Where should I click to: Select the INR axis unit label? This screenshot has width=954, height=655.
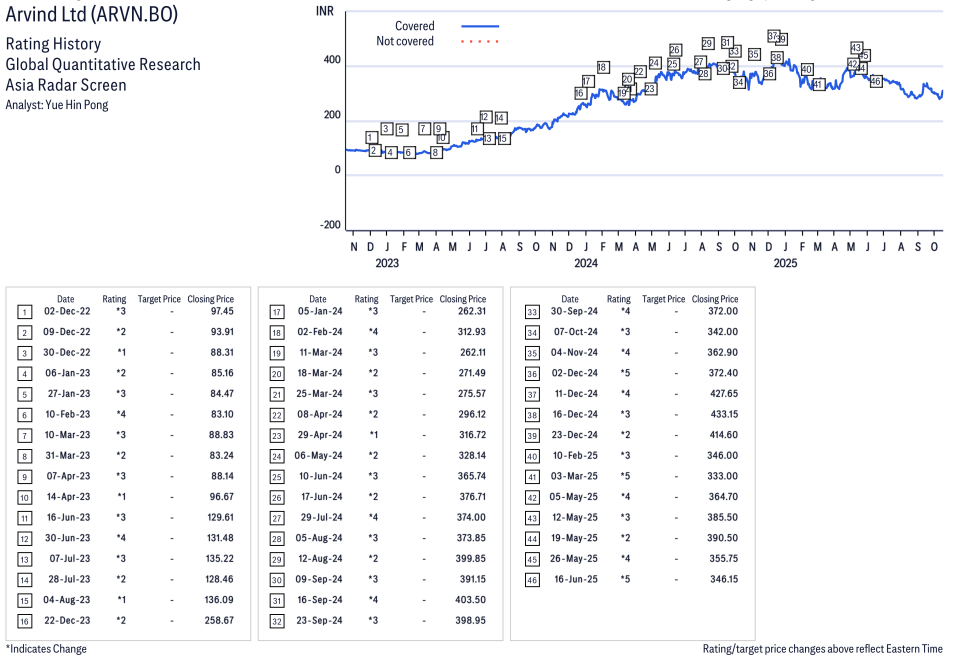point(325,12)
